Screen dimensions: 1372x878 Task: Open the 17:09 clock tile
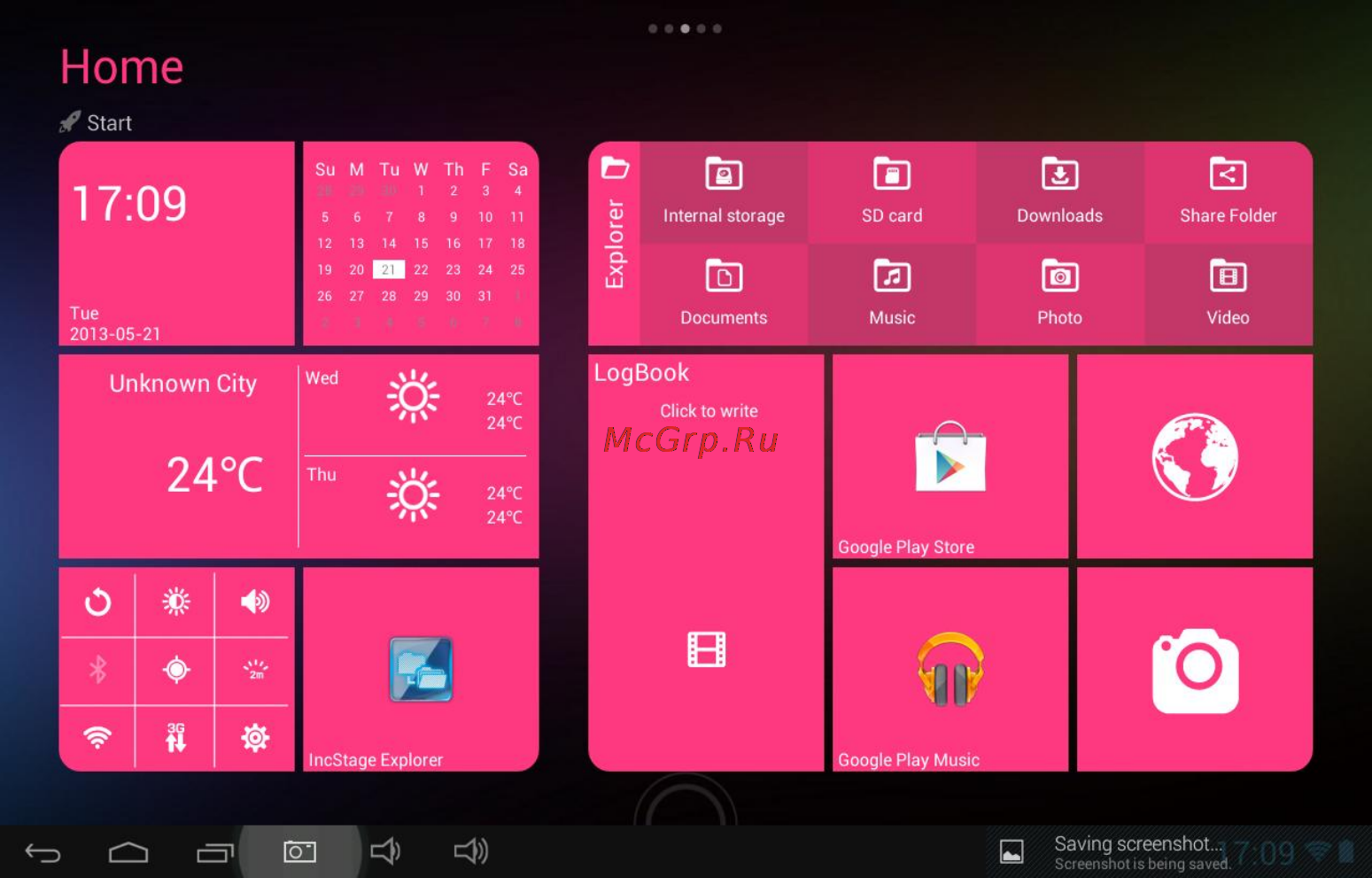tap(176, 244)
